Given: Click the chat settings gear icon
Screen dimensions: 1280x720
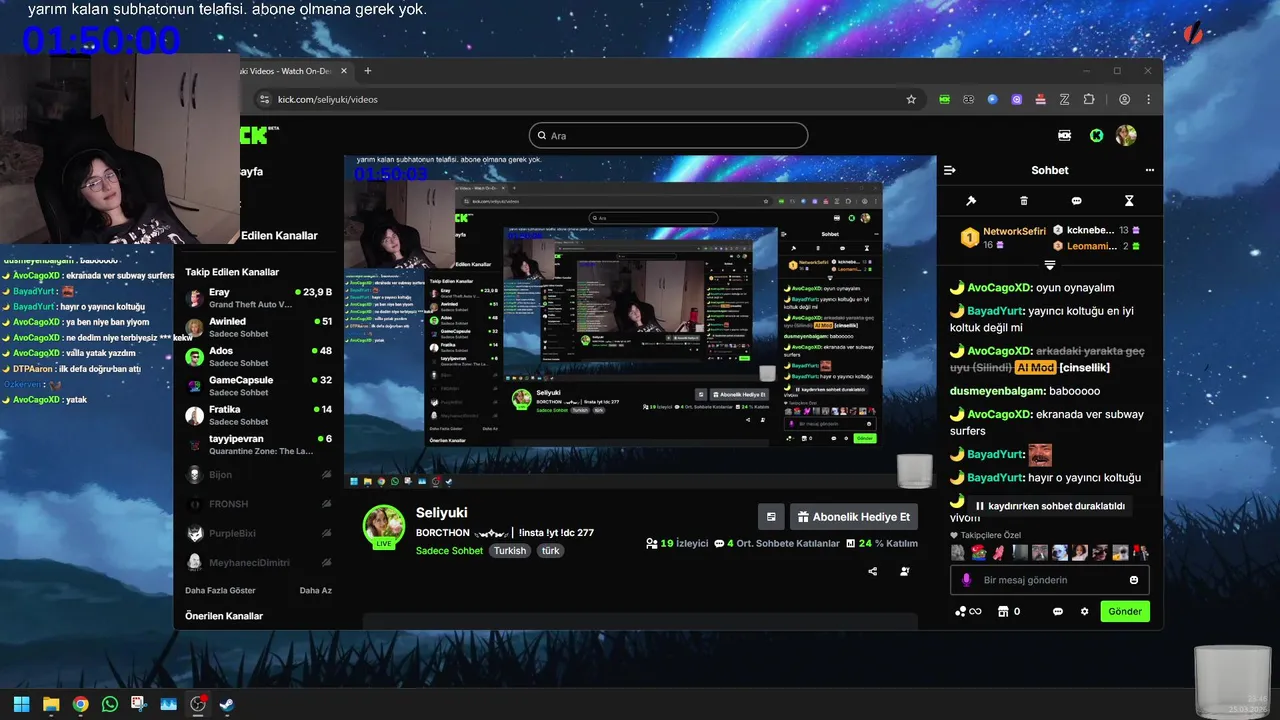Looking at the screenshot, I should [x=1084, y=611].
